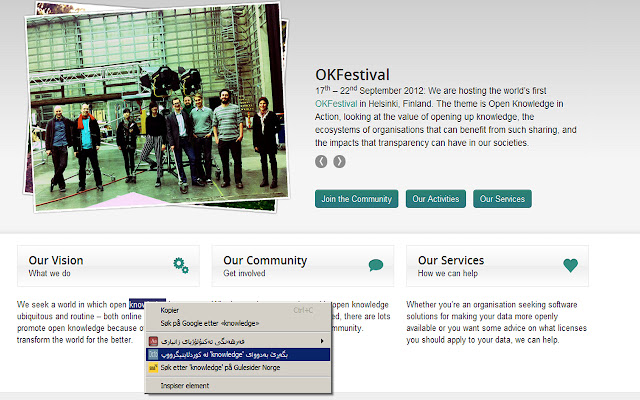Choose Kopier from the context menu
Image resolution: width=640 pixels, height=400 pixels.
238,310
